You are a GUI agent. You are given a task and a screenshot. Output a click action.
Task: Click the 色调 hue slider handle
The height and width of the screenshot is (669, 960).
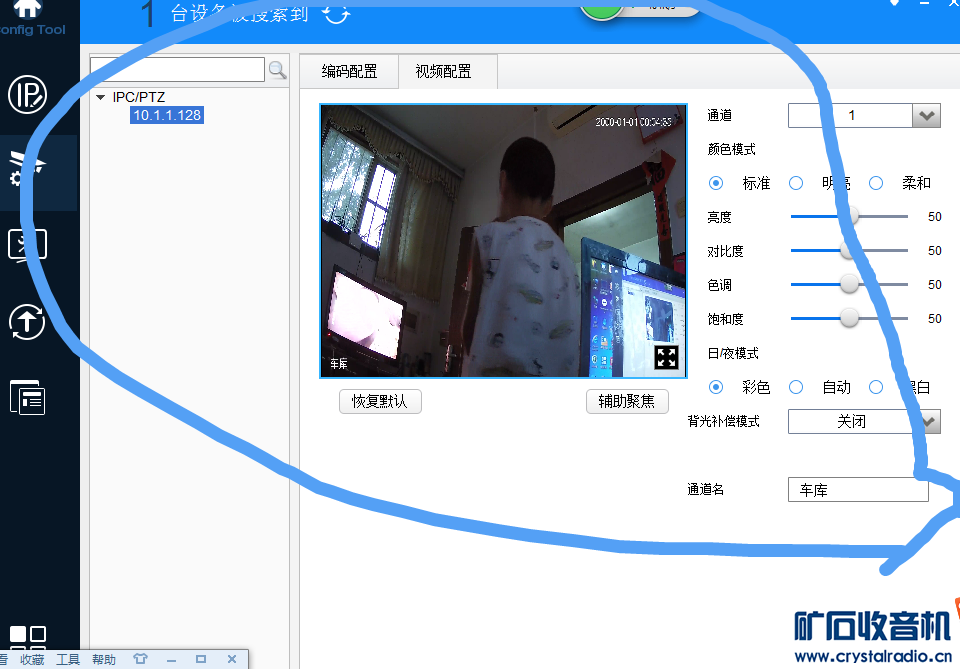coord(849,284)
